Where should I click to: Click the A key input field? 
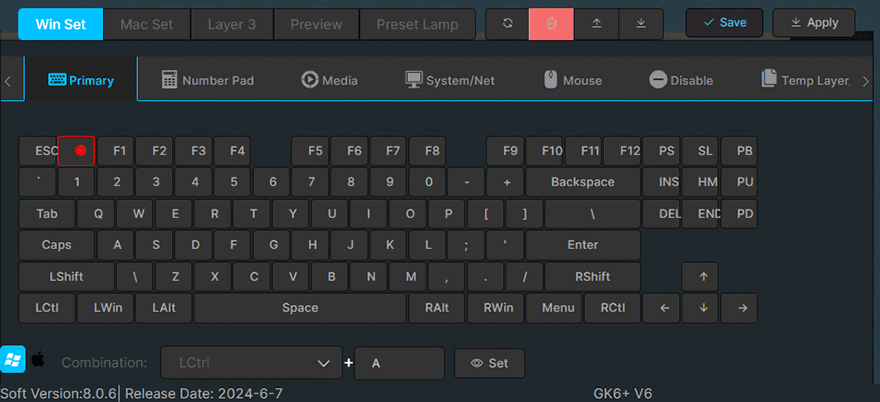[x=399, y=363]
